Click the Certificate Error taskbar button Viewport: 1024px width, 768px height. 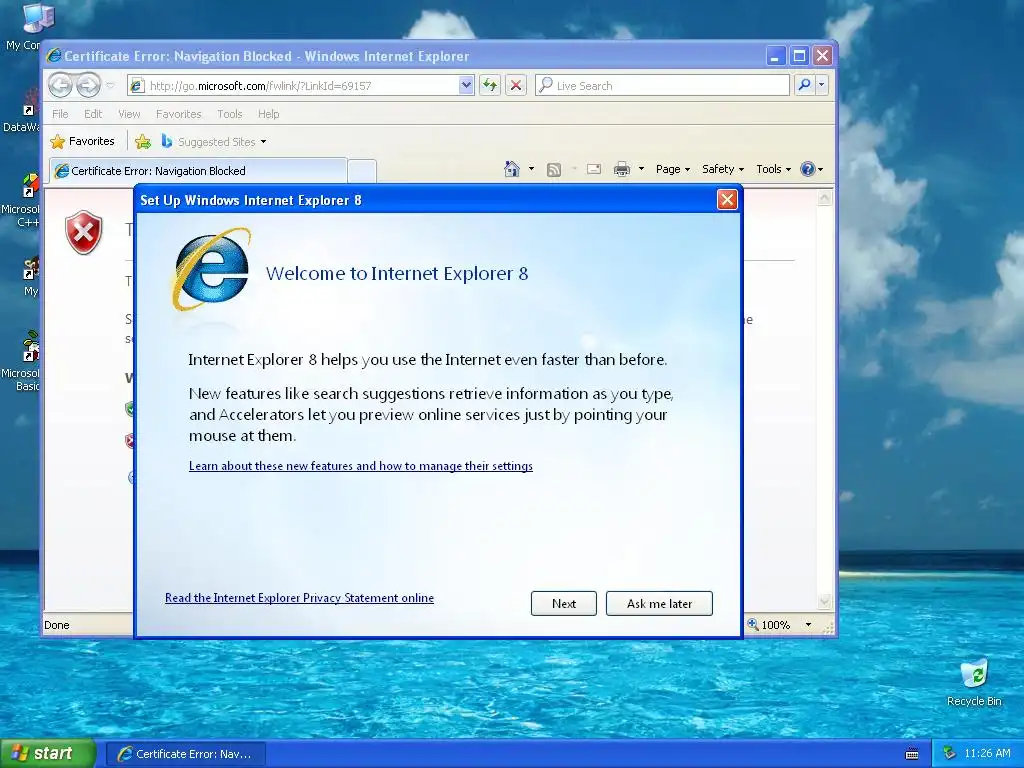tap(186, 754)
